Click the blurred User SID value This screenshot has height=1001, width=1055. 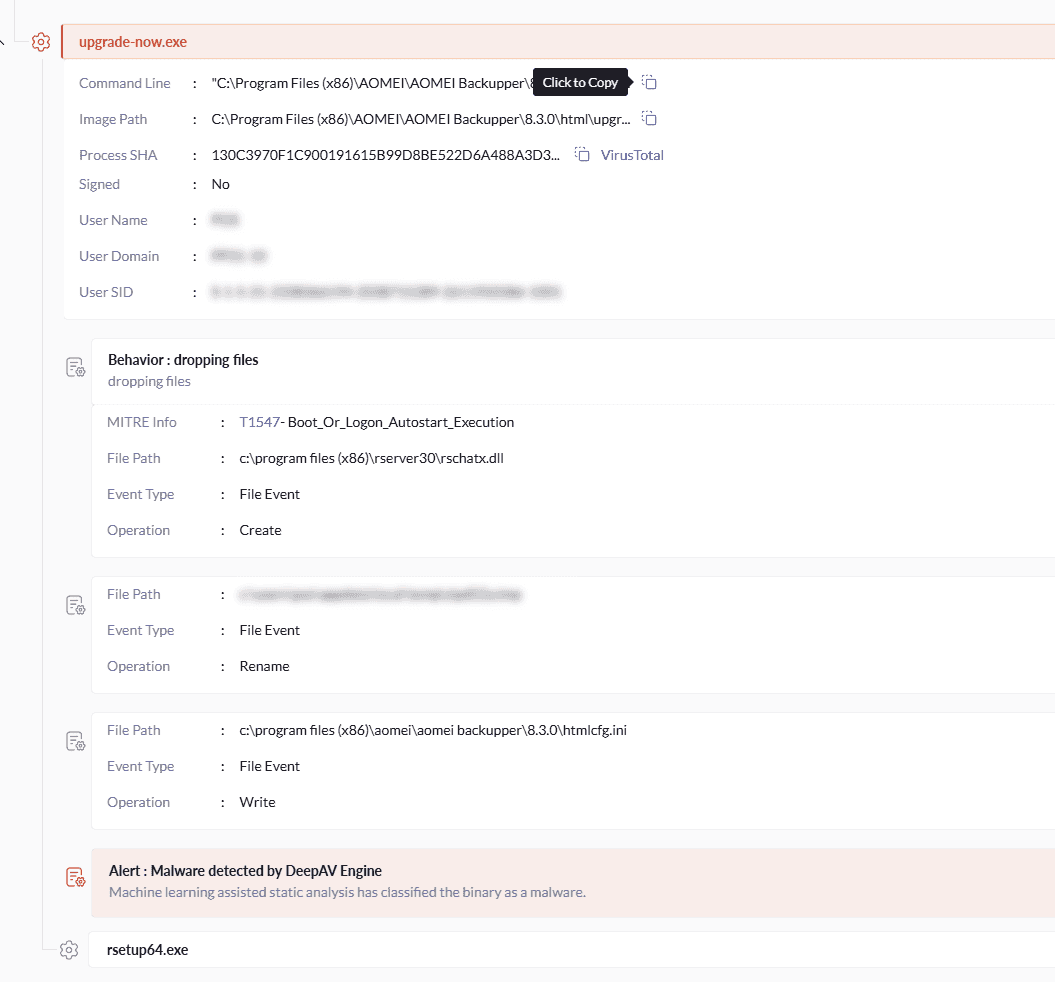386,292
